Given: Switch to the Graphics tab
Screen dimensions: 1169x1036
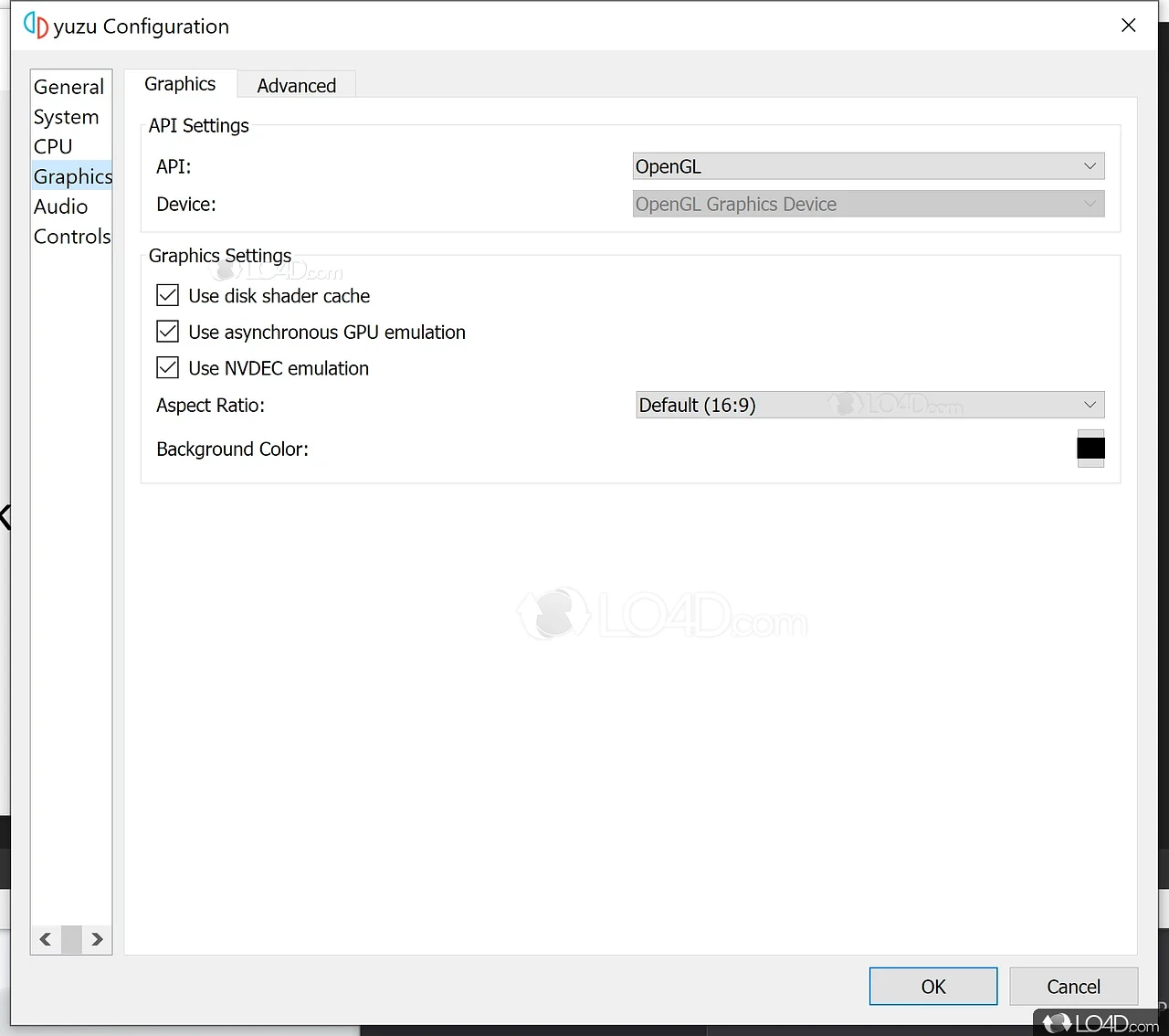Looking at the screenshot, I should coord(180,84).
